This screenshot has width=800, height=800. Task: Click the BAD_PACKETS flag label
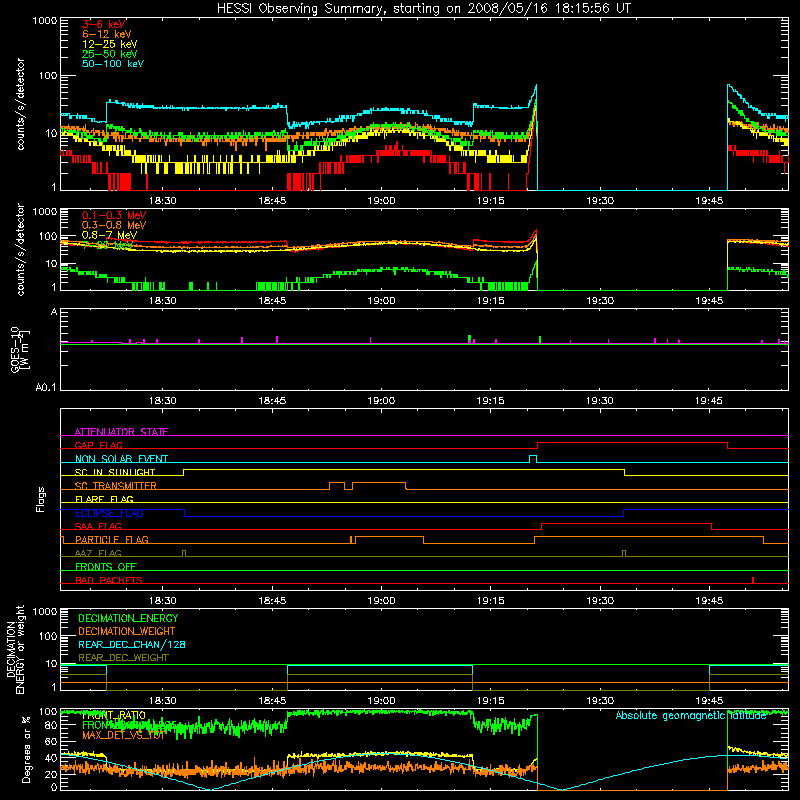coord(109,580)
